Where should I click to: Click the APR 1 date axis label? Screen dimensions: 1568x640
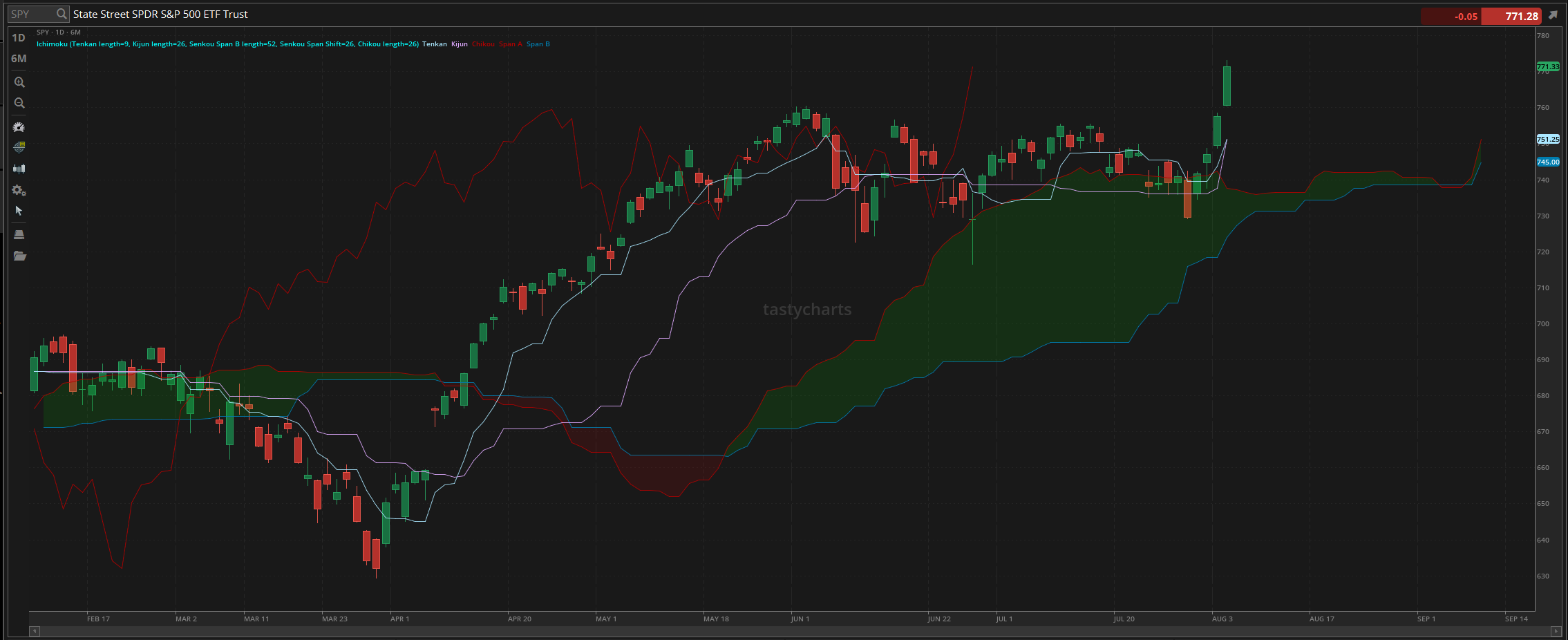(399, 619)
